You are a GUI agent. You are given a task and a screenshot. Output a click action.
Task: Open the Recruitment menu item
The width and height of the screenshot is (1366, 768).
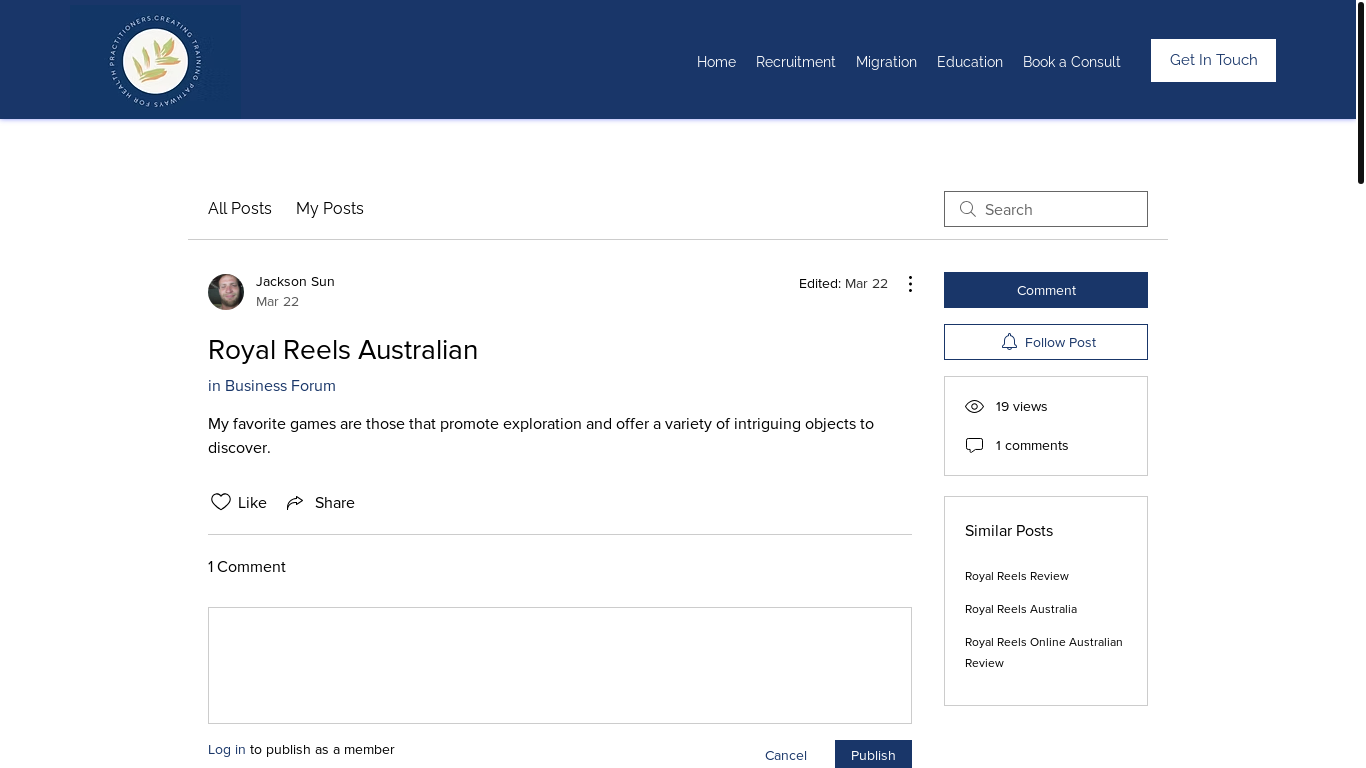click(795, 62)
